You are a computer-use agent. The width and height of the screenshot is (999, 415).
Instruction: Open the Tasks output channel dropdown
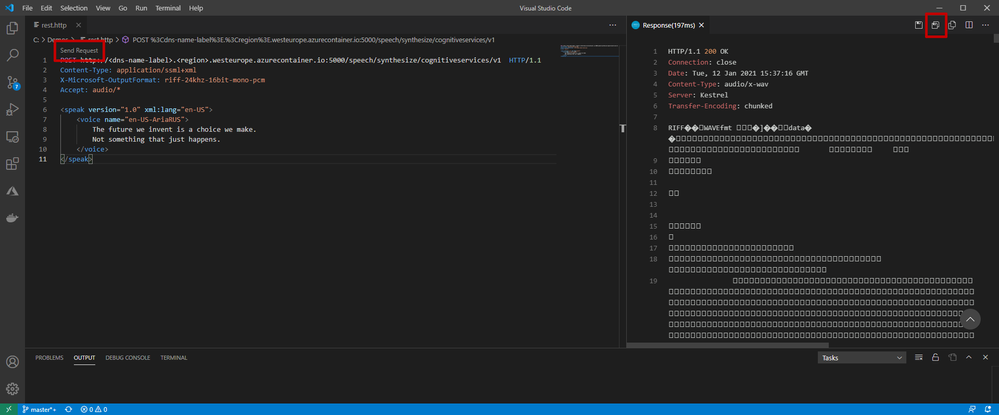coord(862,358)
